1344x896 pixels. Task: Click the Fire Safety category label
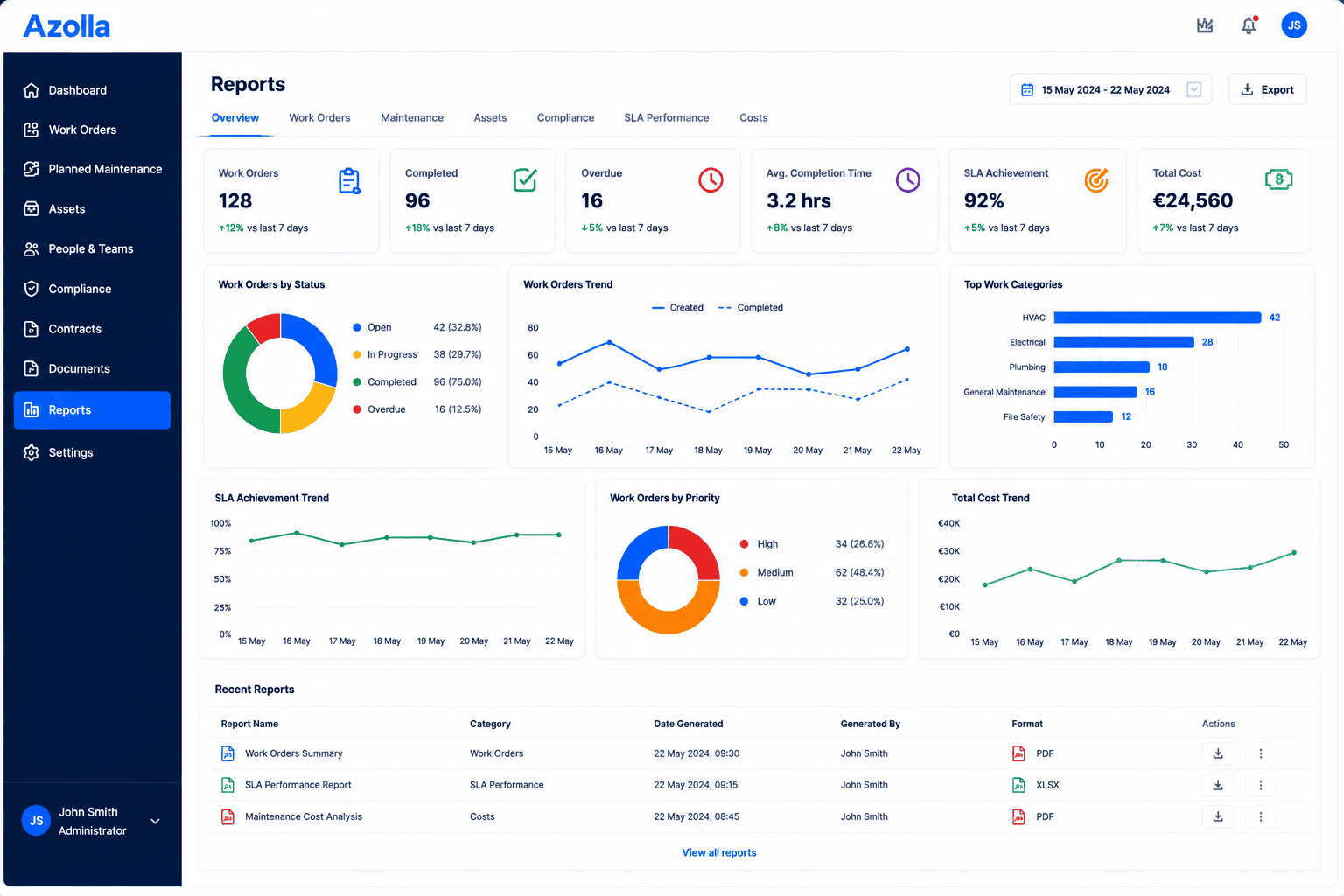1024,416
